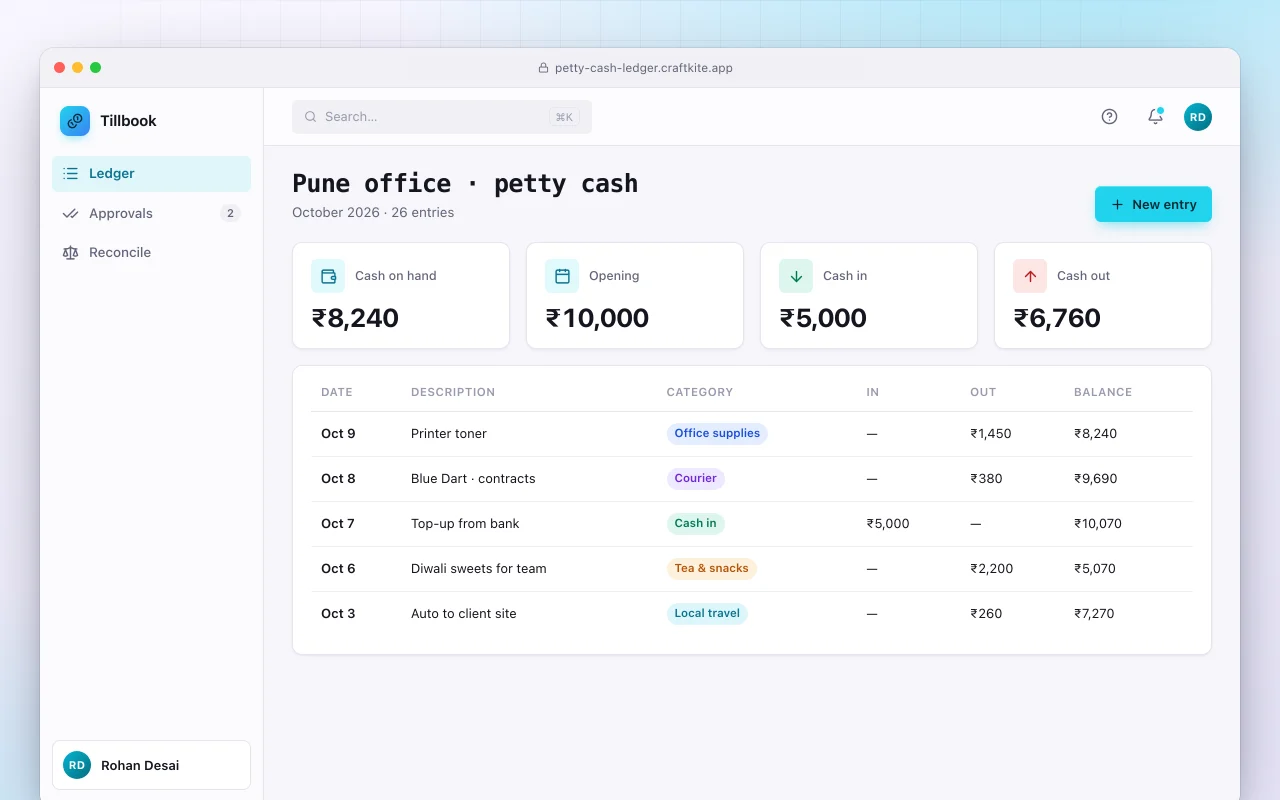
Task: Click the ₹10,070 balance cell
Action: tap(1098, 524)
